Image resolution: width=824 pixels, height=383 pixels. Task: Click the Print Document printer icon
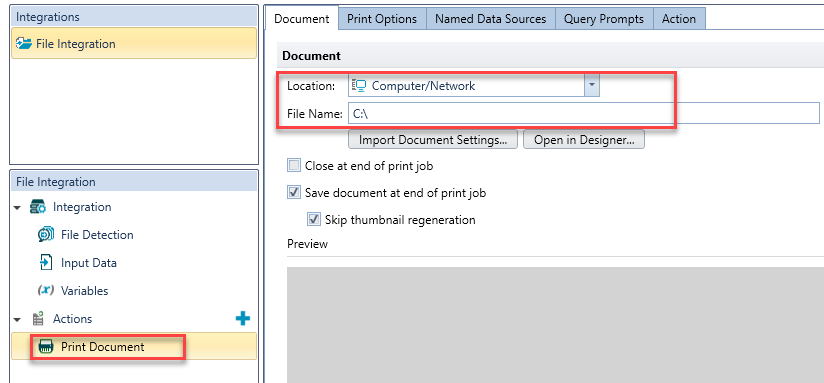tap(47, 347)
